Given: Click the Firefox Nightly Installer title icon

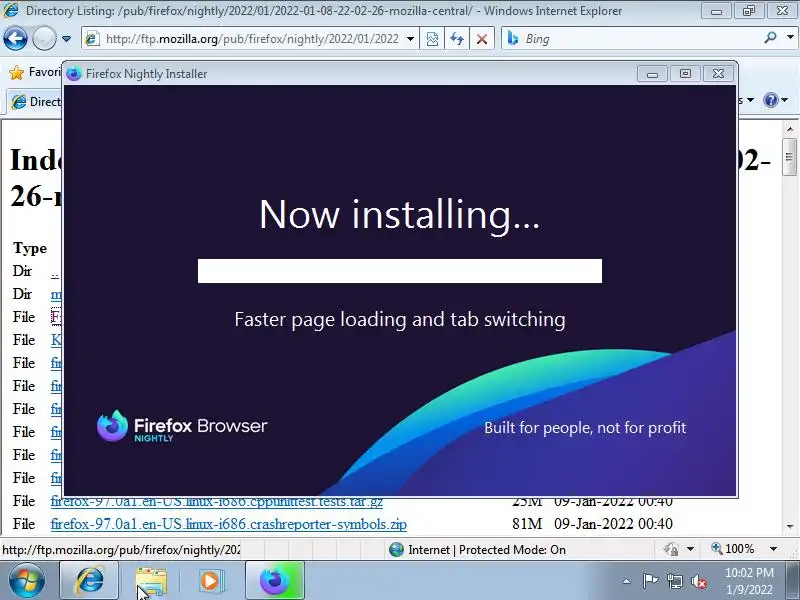Looking at the screenshot, I should pos(74,73).
